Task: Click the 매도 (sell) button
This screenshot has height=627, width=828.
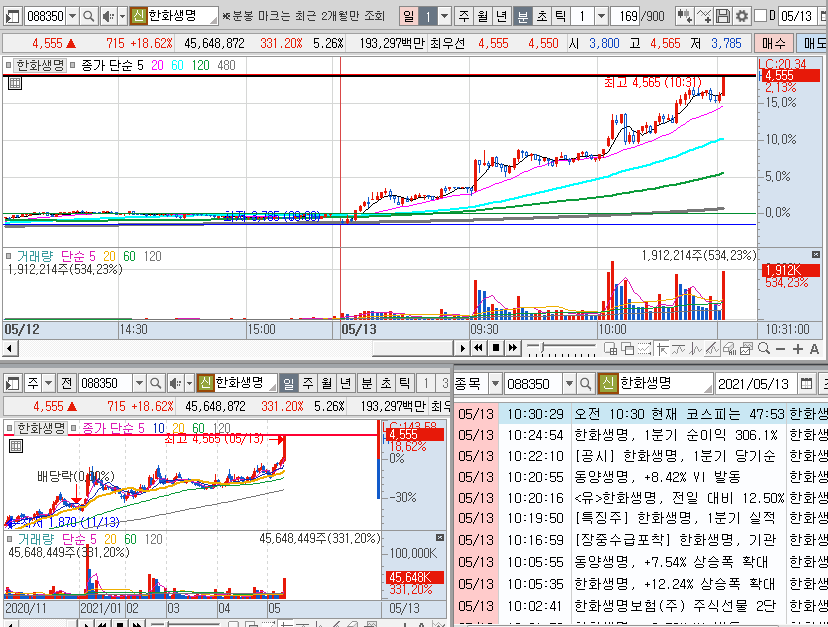Action: point(814,43)
